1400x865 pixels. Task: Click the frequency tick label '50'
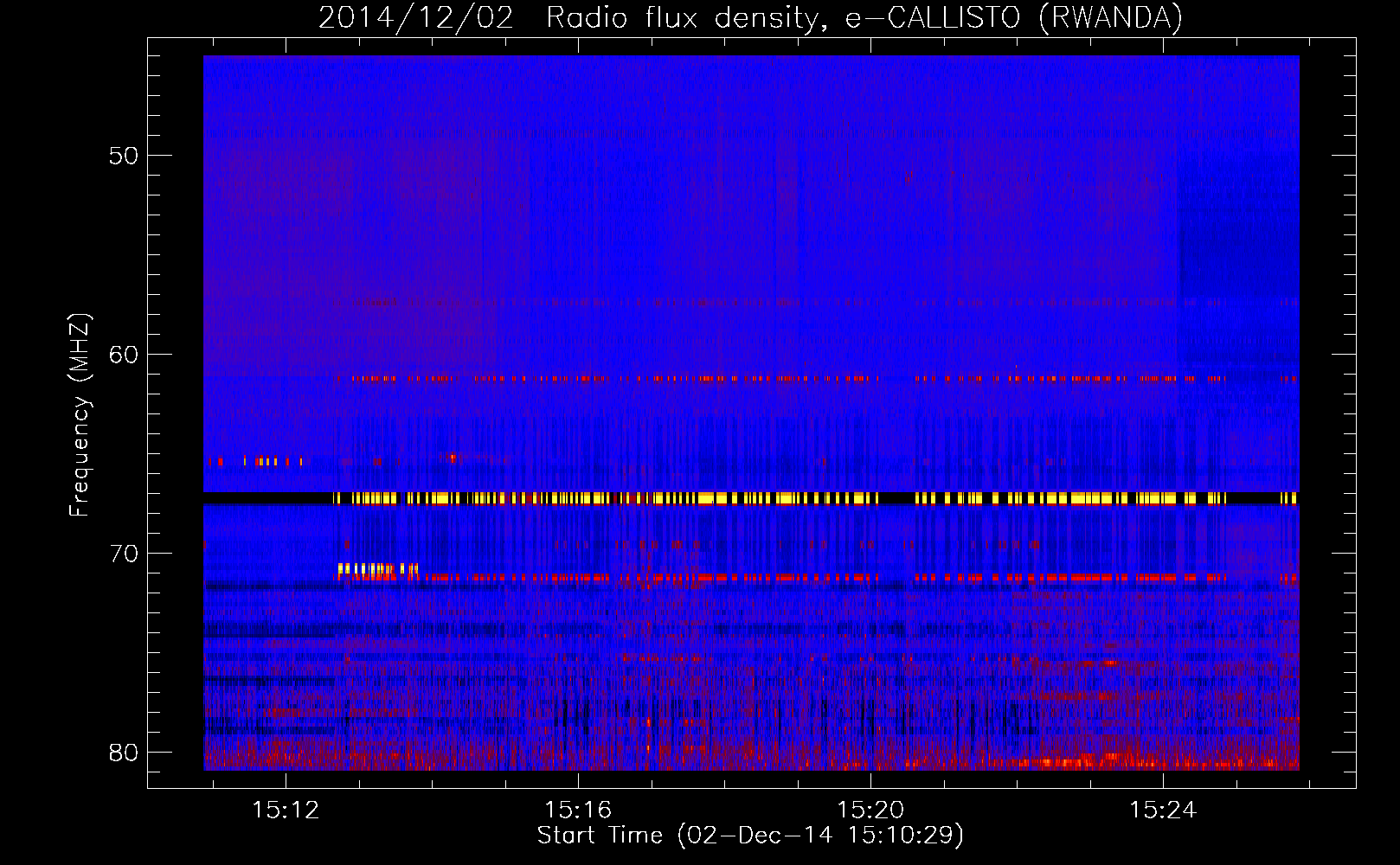[124, 156]
